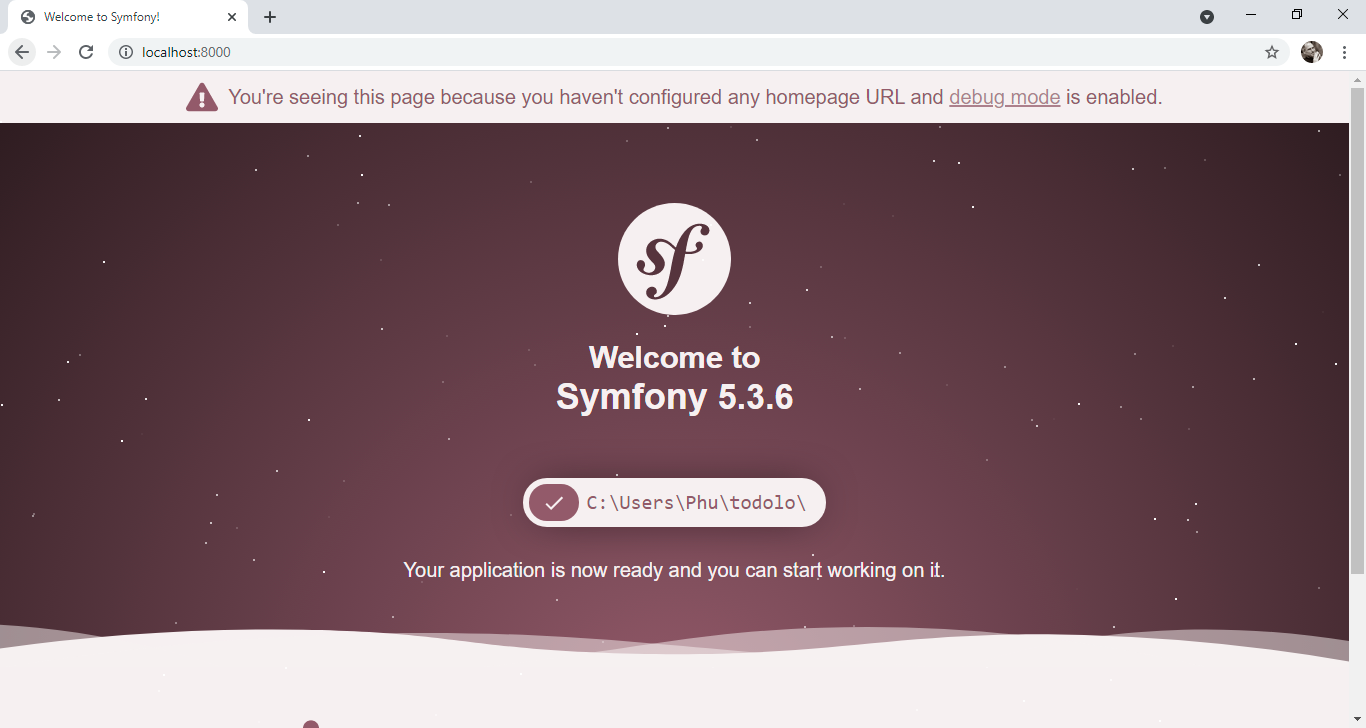1366x728 pixels.
Task: View site information icon in address bar
Action: click(x=126, y=52)
